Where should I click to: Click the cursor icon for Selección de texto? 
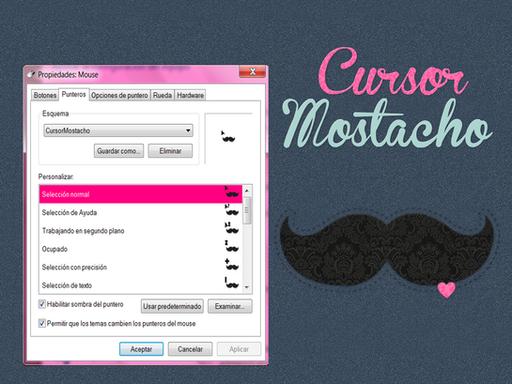click(232, 282)
